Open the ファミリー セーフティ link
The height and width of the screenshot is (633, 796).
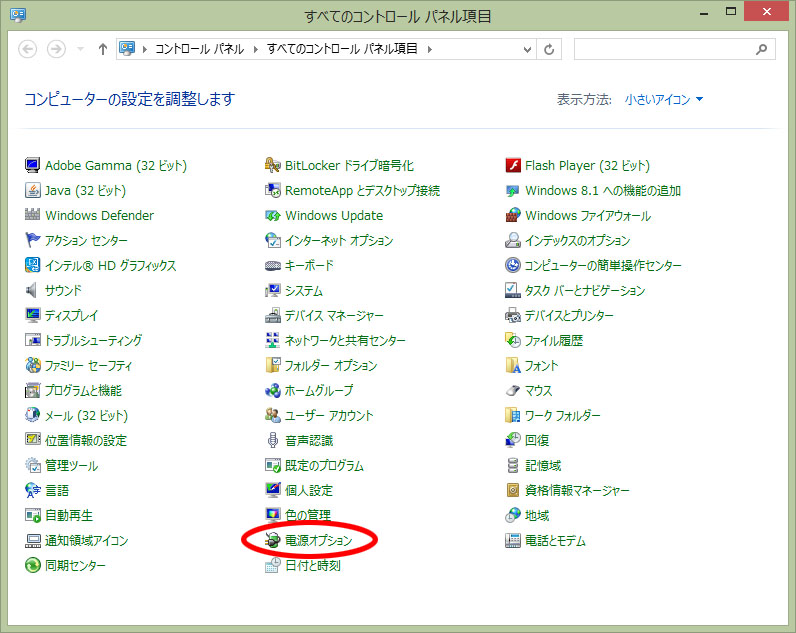[x=88, y=365]
